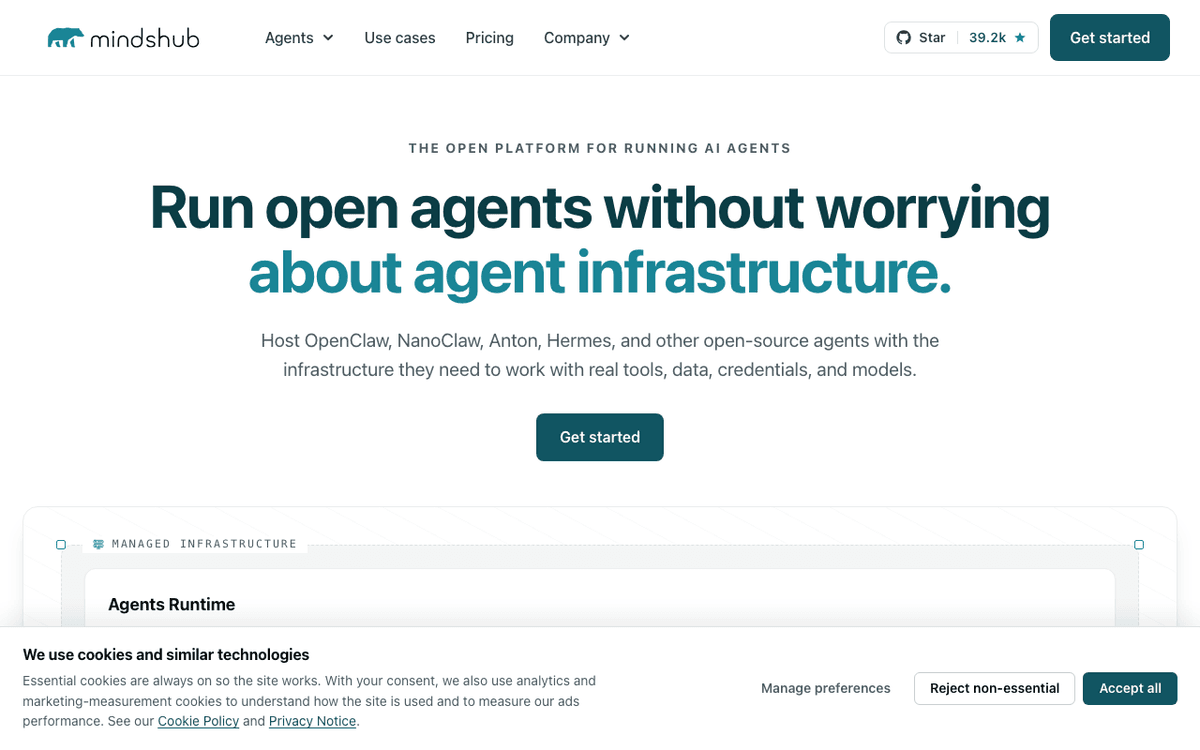Click the hero Get started button
1200x750 pixels.
click(x=600, y=437)
